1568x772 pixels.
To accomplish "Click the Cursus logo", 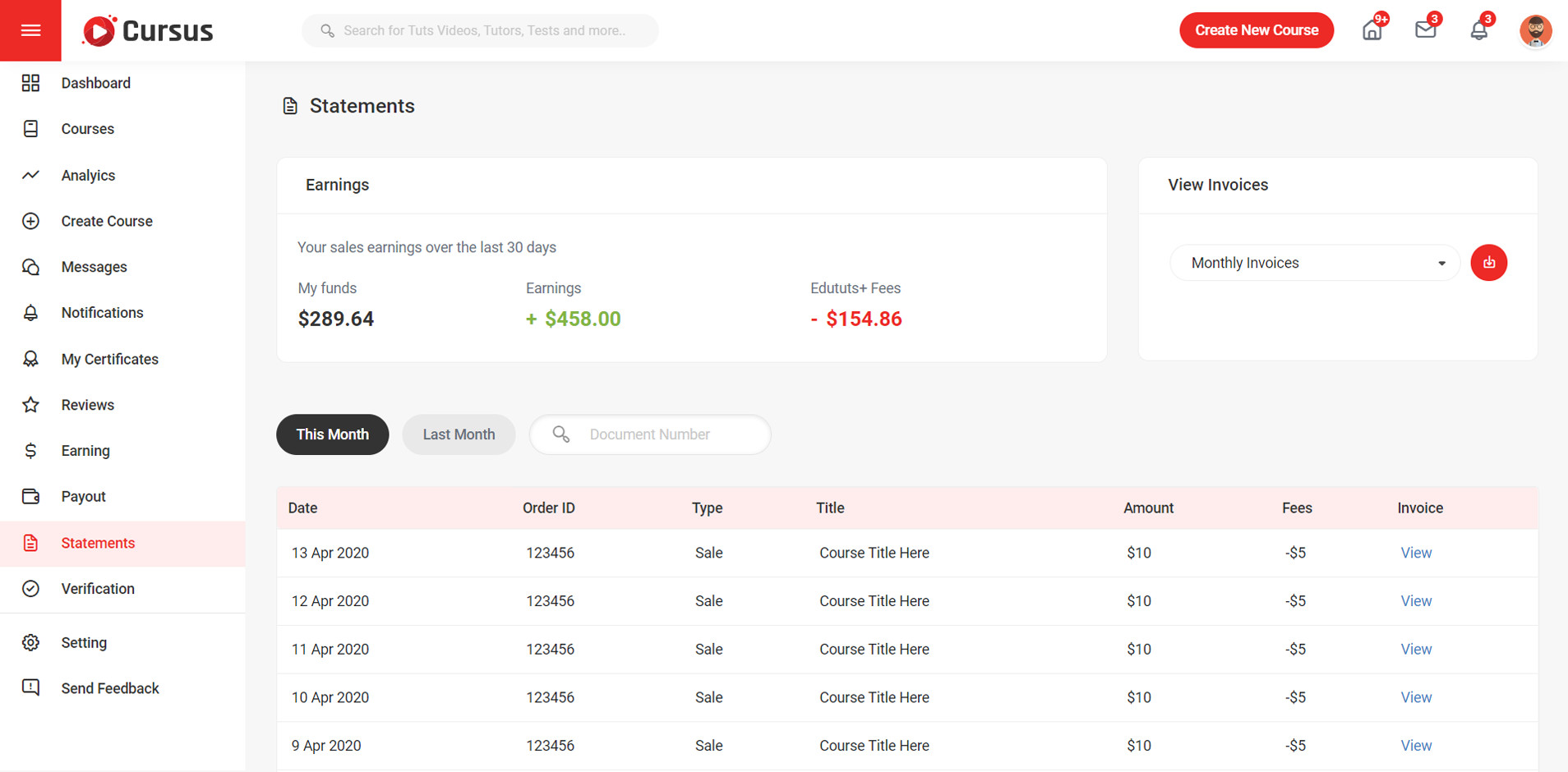I will tap(148, 31).
